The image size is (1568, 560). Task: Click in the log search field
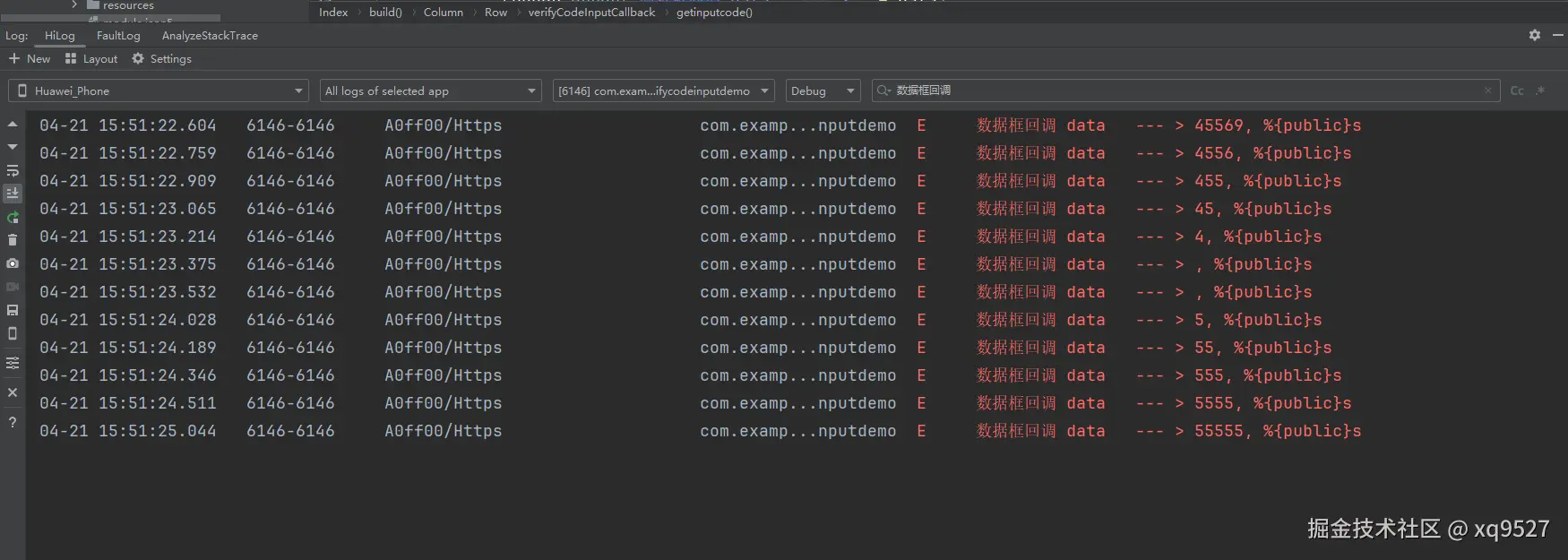coord(1185,90)
